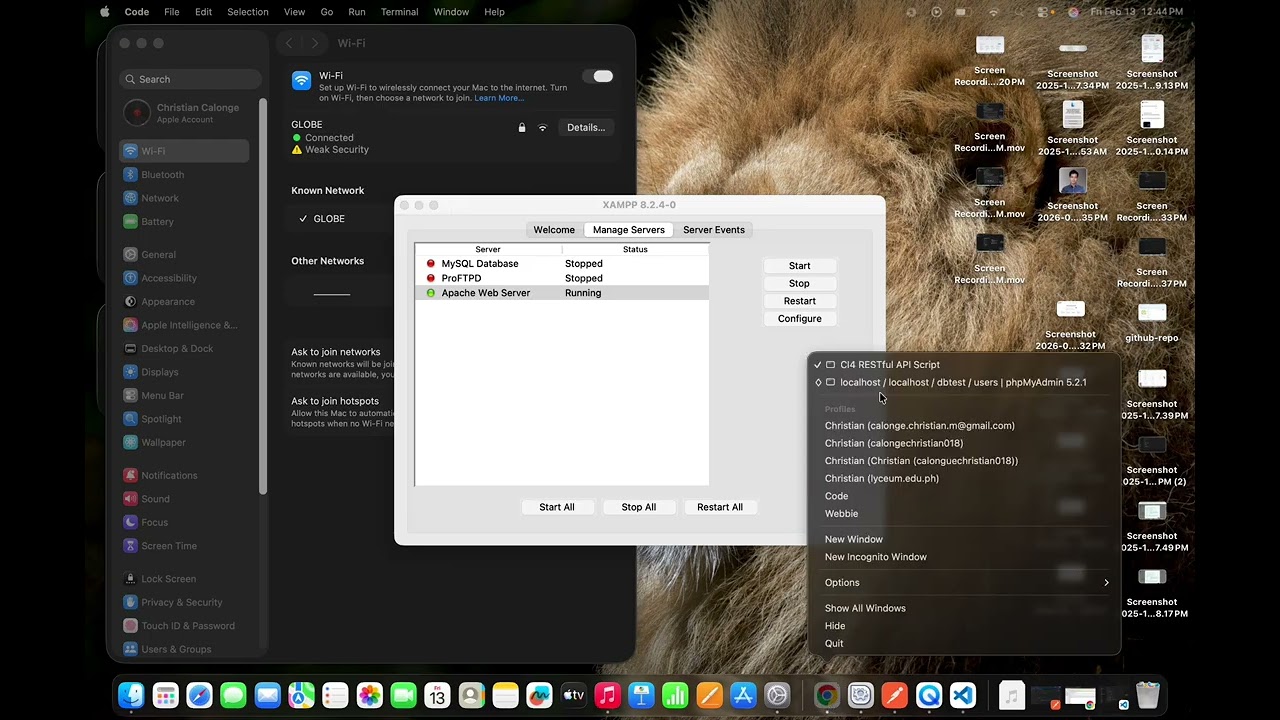Open App Store from the Dock
Viewport: 1280px width, 720px height.
coord(744,695)
